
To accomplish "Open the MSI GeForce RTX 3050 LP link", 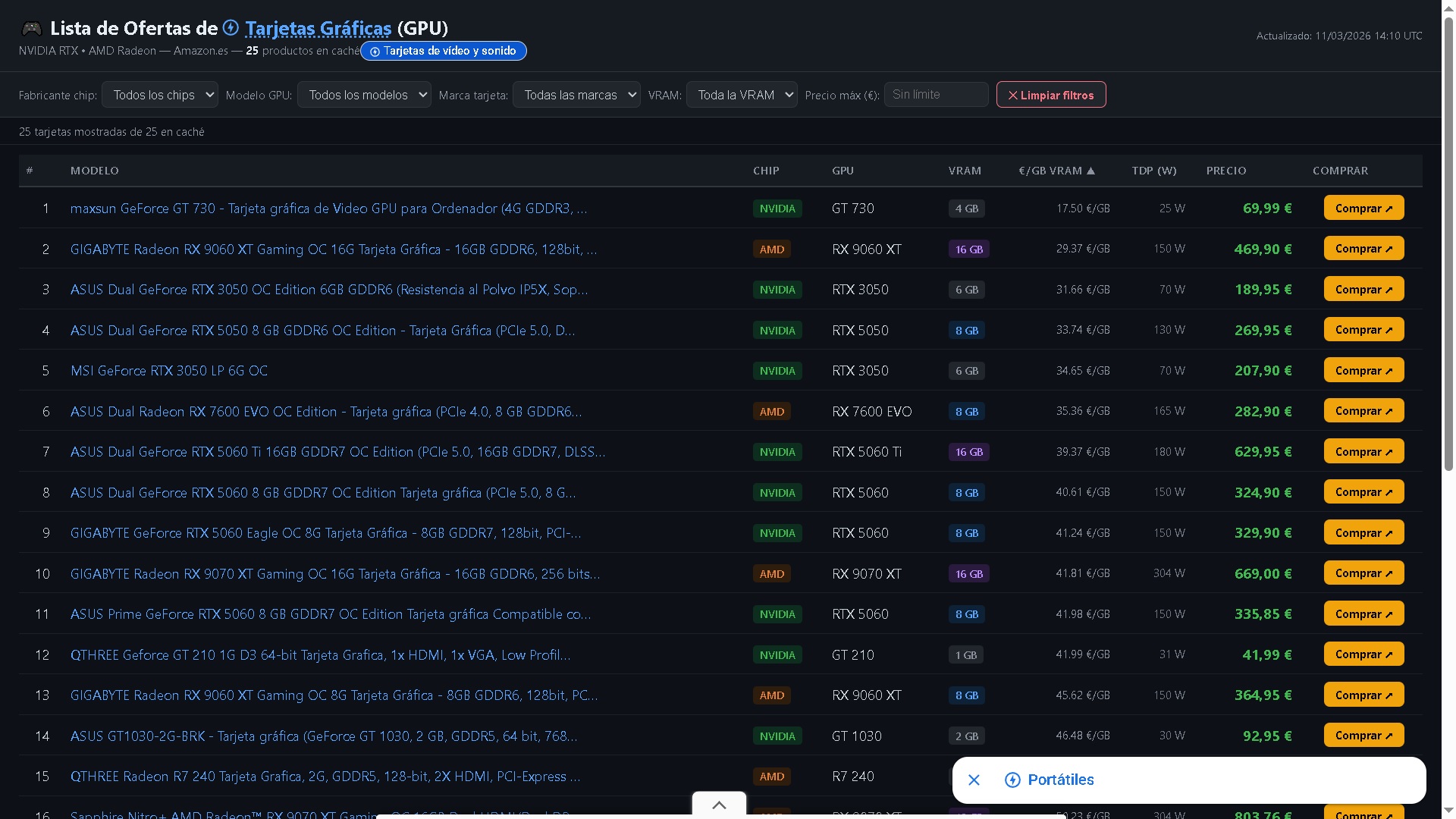I will click(168, 371).
